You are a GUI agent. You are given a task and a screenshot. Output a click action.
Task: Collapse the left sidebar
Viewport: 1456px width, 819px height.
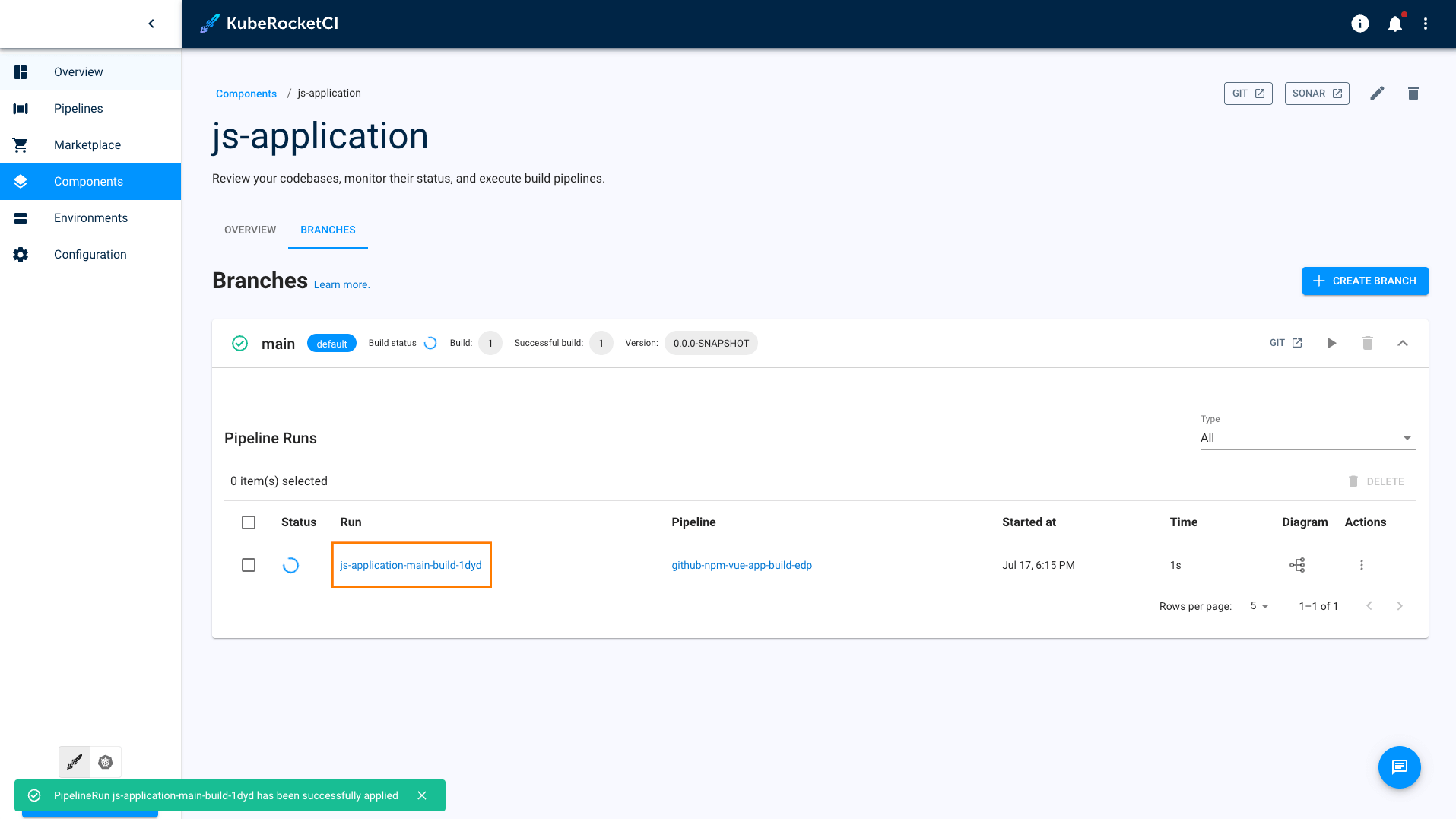[151, 24]
